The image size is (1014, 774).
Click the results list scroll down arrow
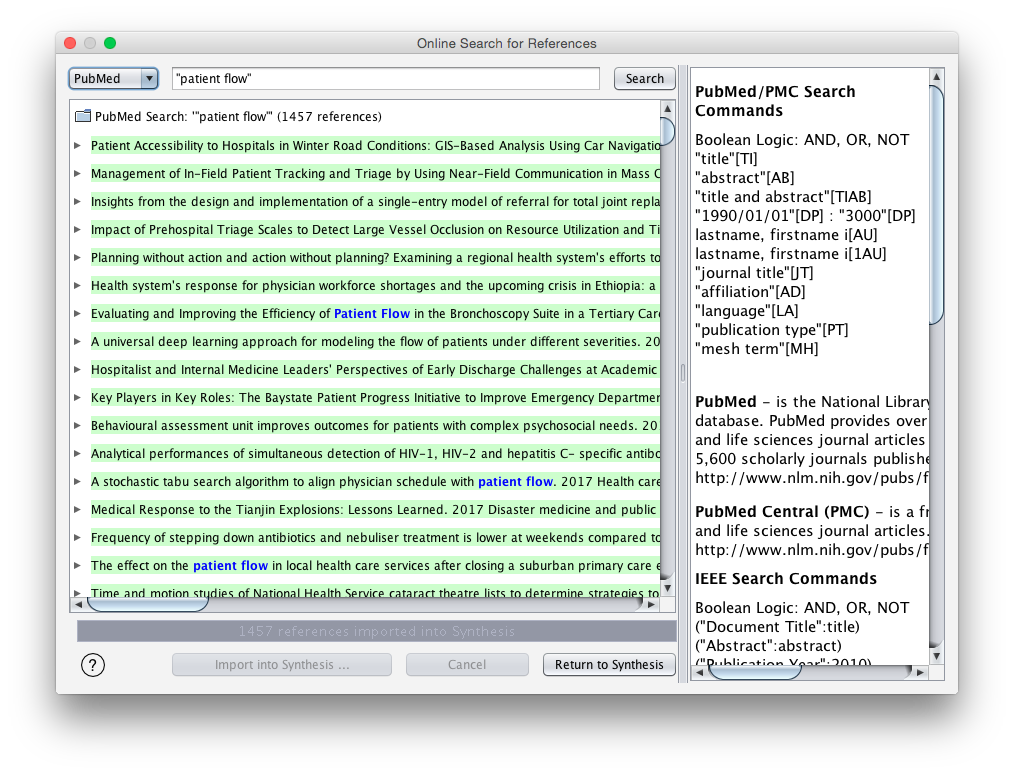[x=667, y=588]
